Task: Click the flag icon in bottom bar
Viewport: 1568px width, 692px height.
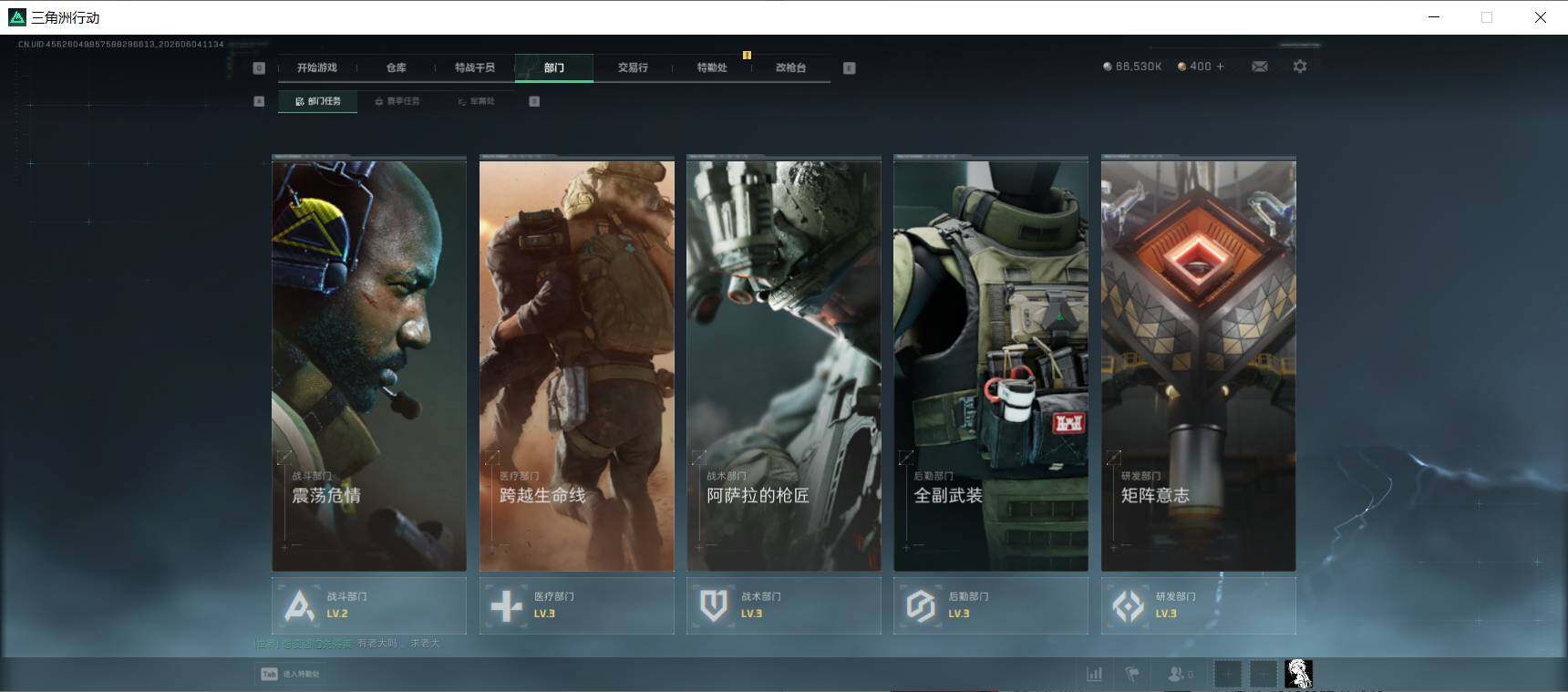Action: tap(1132, 674)
